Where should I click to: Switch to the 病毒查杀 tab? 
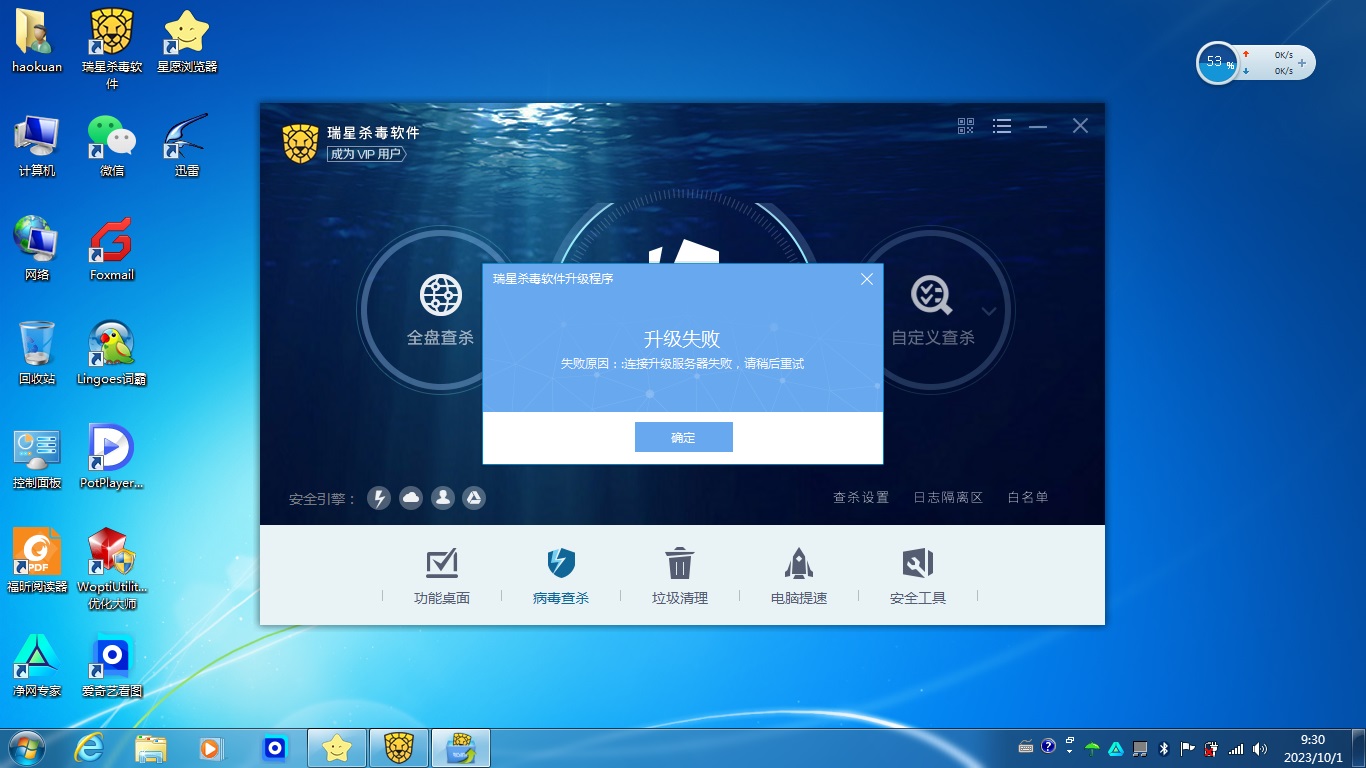pos(561,576)
